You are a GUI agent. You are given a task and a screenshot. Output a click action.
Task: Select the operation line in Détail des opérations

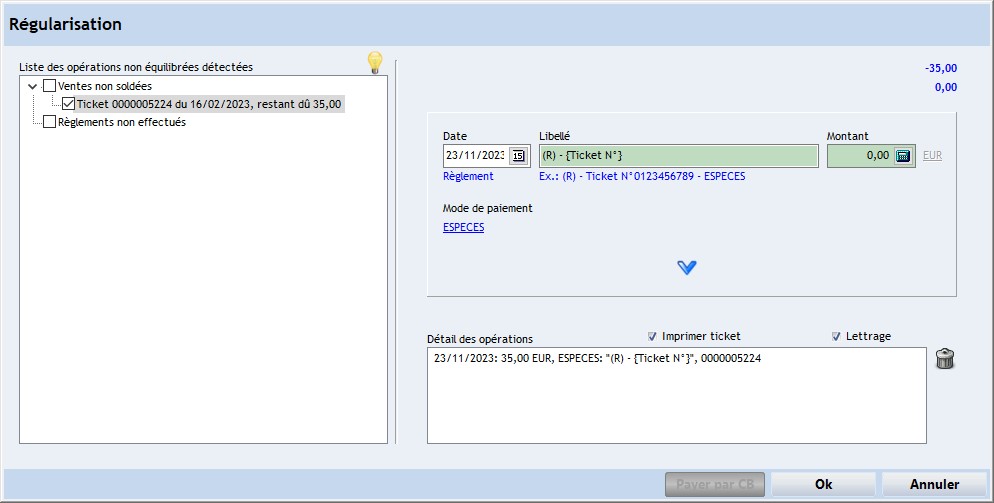click(596, 357)
